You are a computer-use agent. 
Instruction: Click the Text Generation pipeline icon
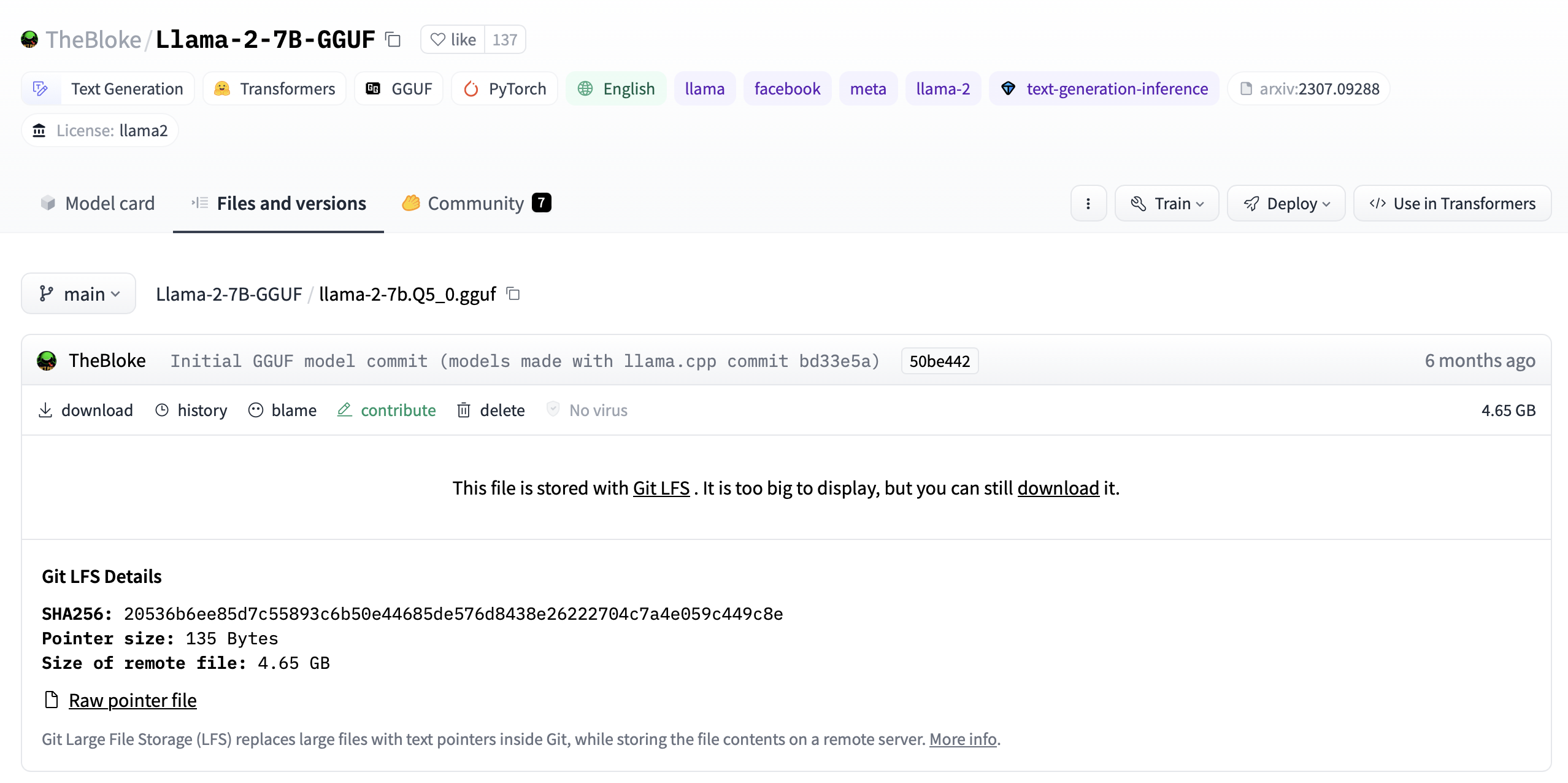(40, 89)
